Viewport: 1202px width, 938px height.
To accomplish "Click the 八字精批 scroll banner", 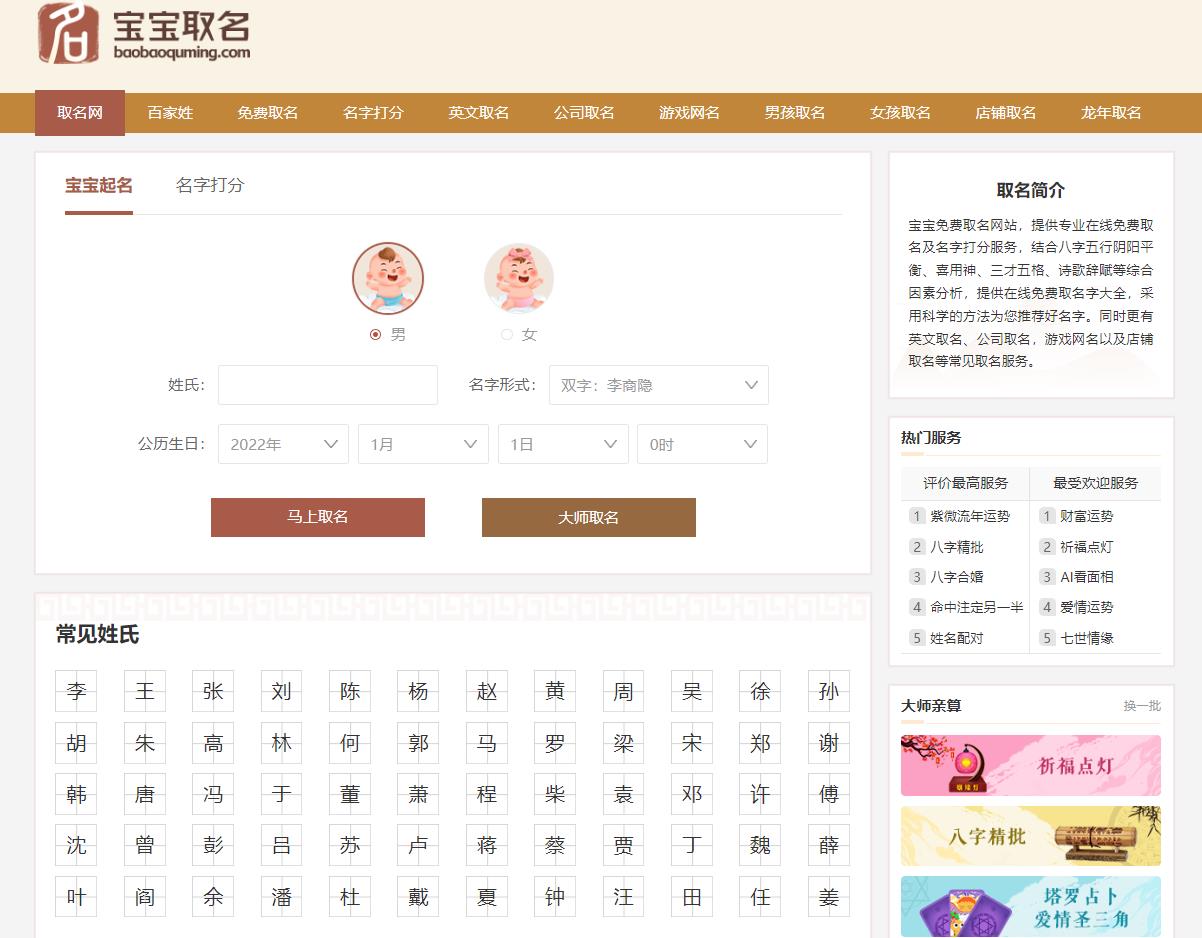I will click(x=1030, y=836).
